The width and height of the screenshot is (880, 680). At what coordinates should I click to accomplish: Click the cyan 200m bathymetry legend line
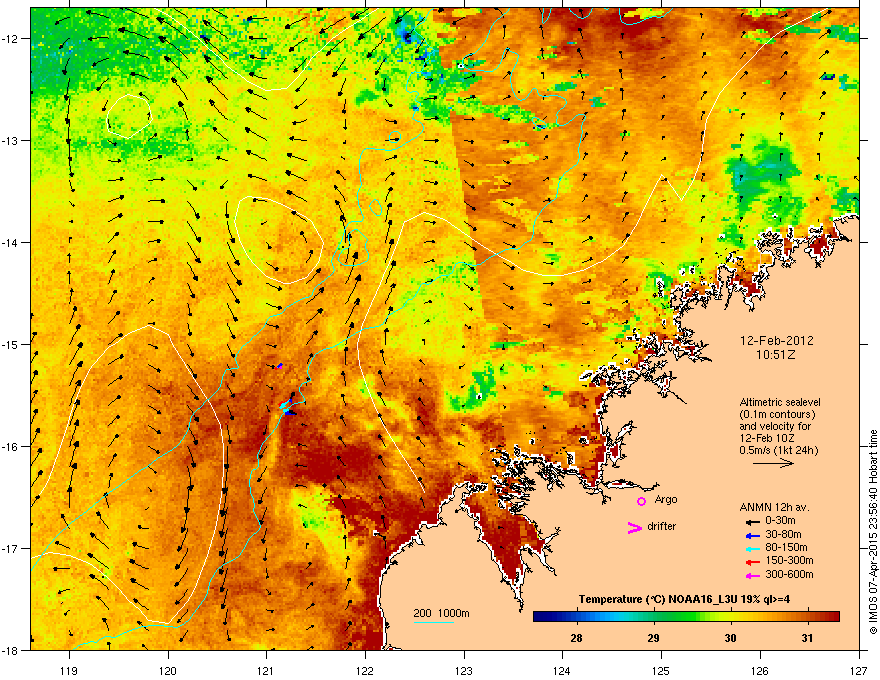[433, 622]
